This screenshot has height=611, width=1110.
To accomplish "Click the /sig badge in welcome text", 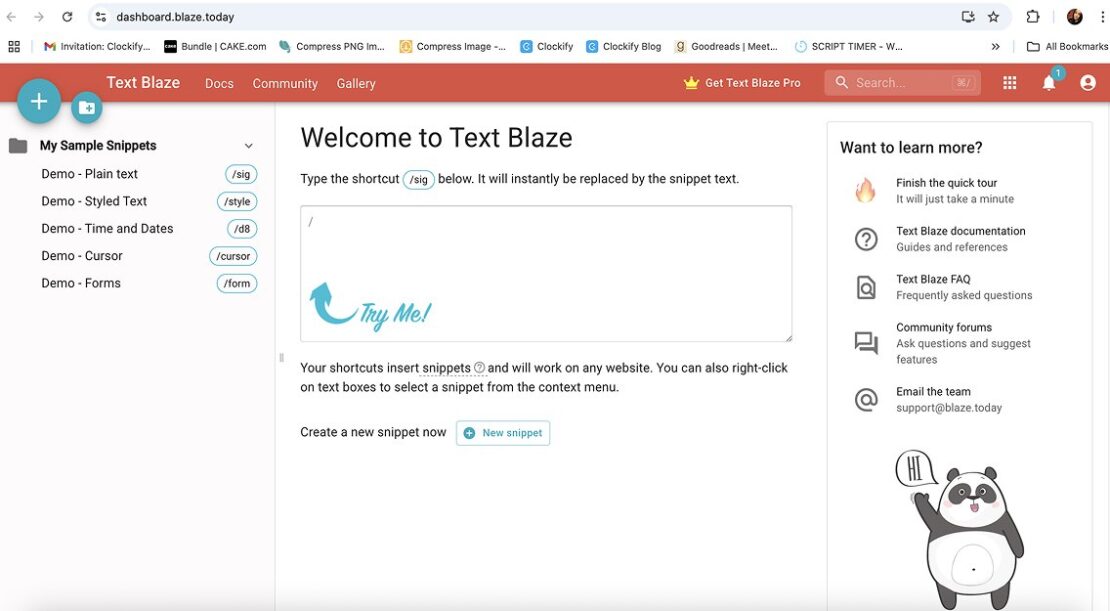I will click(x=419, y=180).
